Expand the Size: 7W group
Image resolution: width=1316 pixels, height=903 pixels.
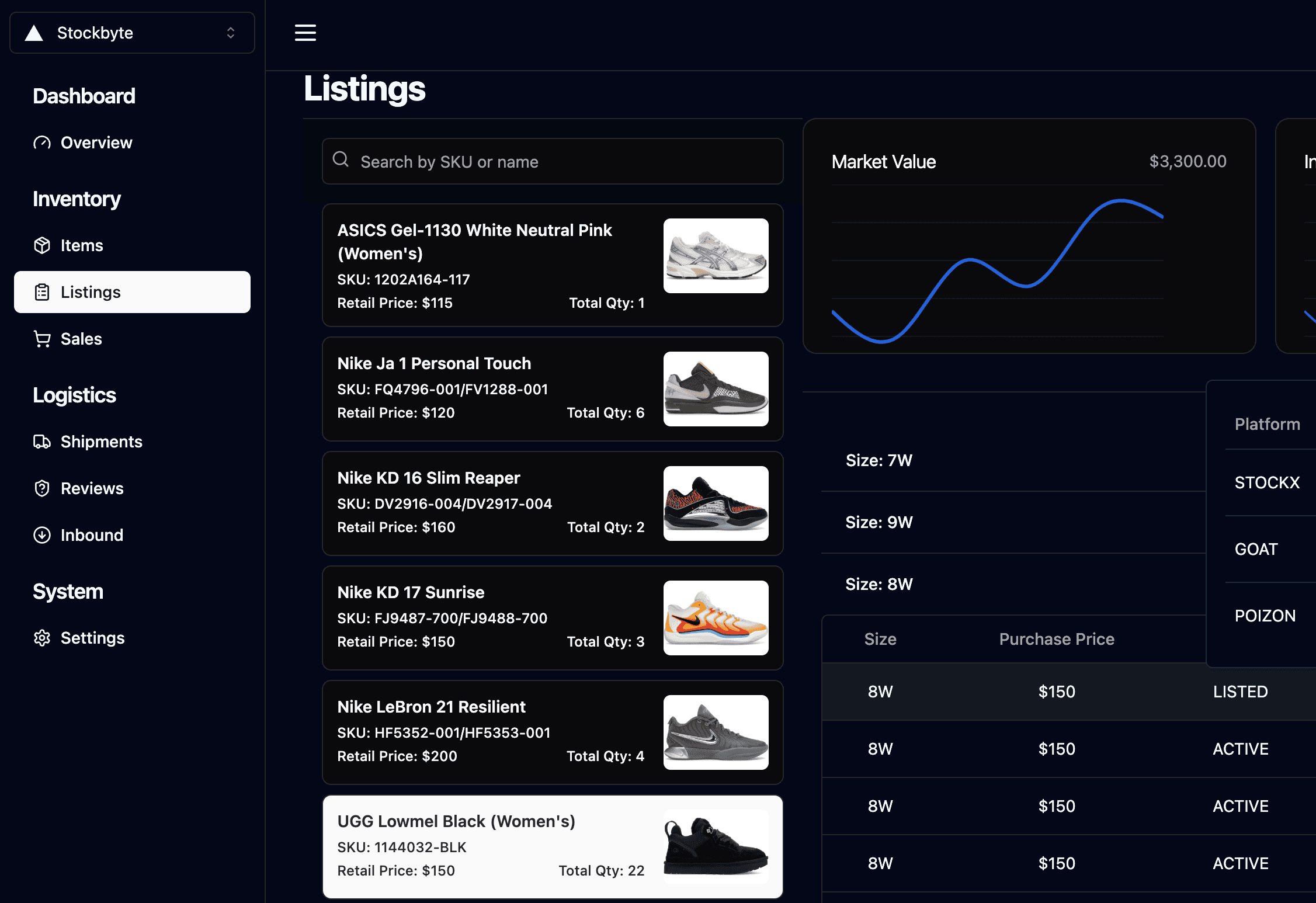pyautogui.click(x=879, y=460)
